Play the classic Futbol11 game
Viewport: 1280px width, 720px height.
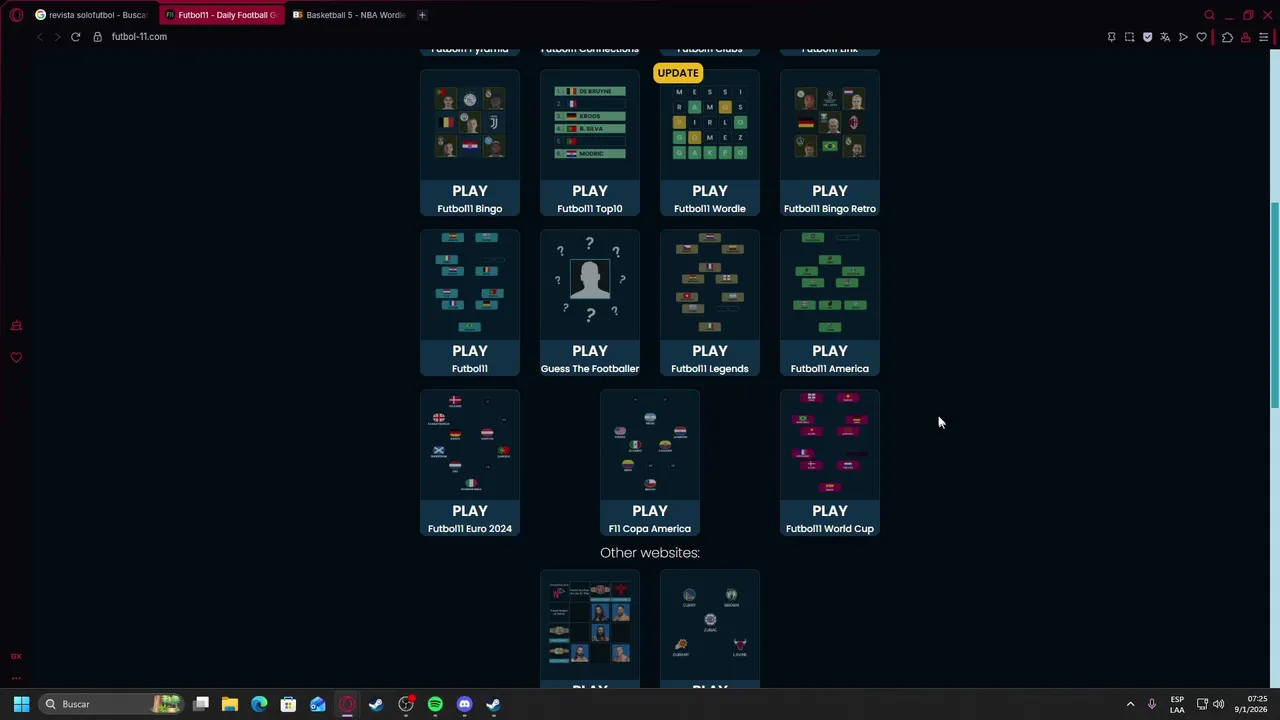[470, 358]
